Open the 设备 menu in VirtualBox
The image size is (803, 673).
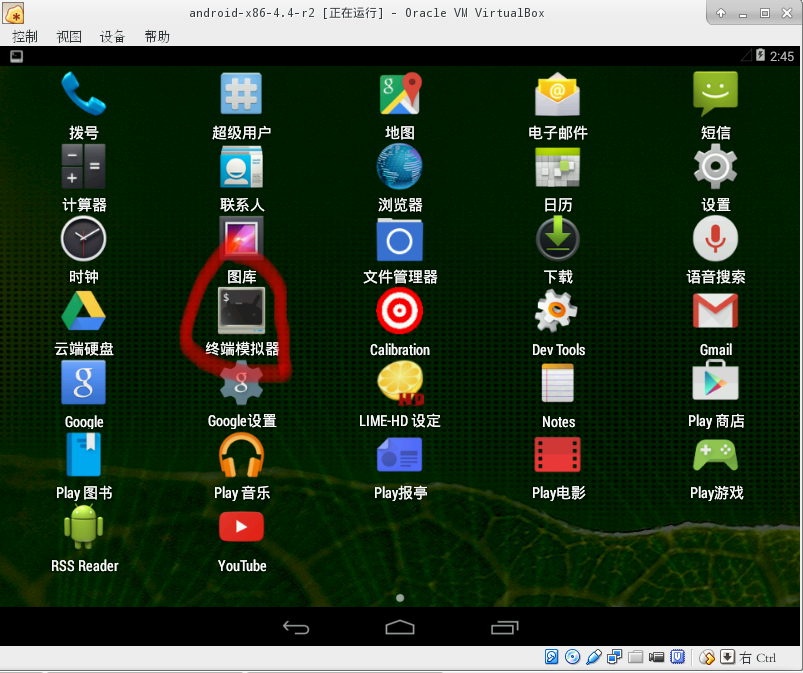click(113, 36)
